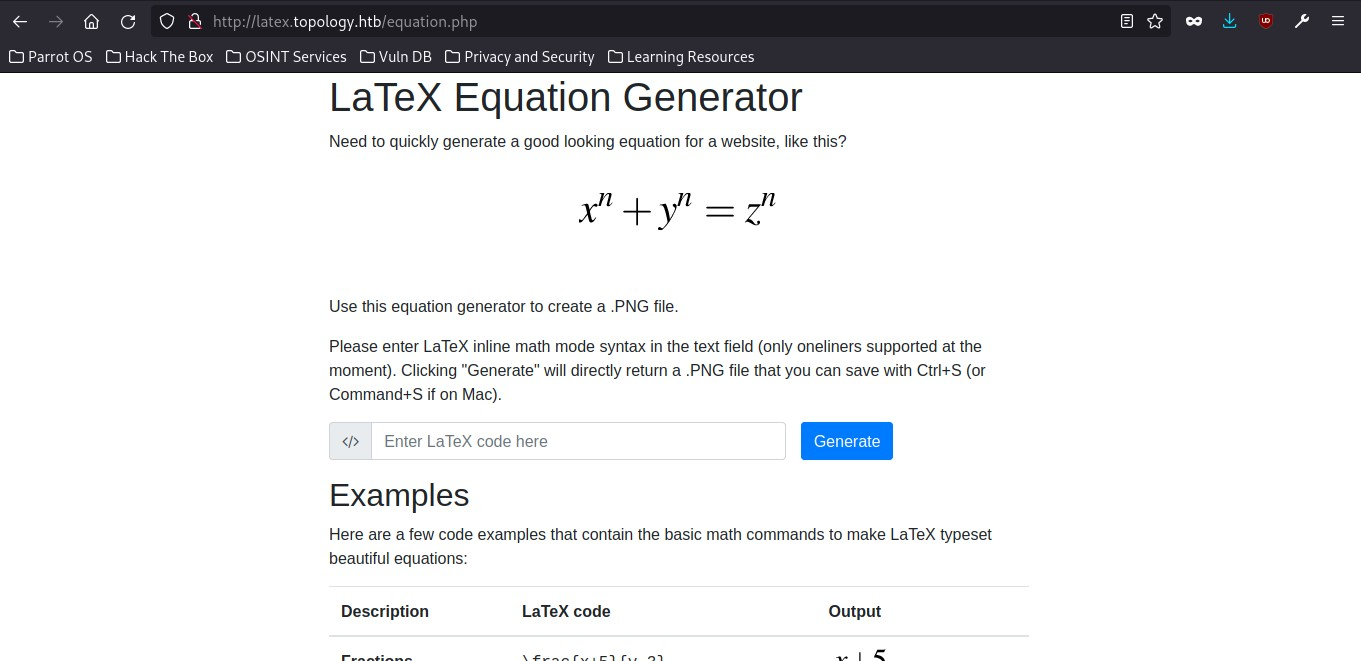Go to the browser home page

pyautogui.click(x=91, y=21)
